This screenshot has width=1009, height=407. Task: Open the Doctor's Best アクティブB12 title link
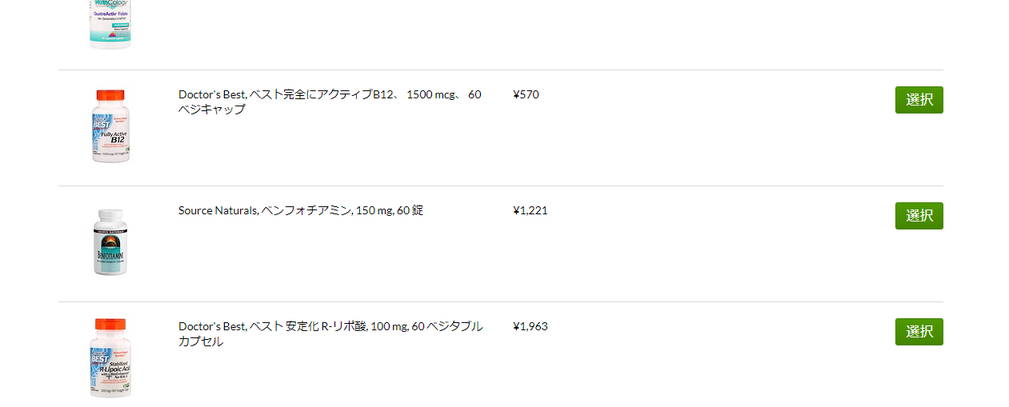coord(329,102)
